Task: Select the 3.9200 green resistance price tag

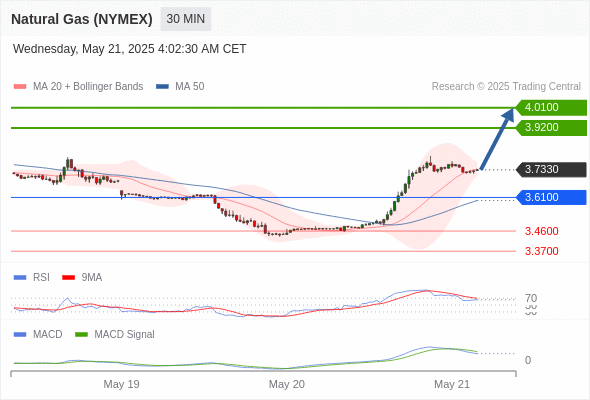Action: pos(551,128)
